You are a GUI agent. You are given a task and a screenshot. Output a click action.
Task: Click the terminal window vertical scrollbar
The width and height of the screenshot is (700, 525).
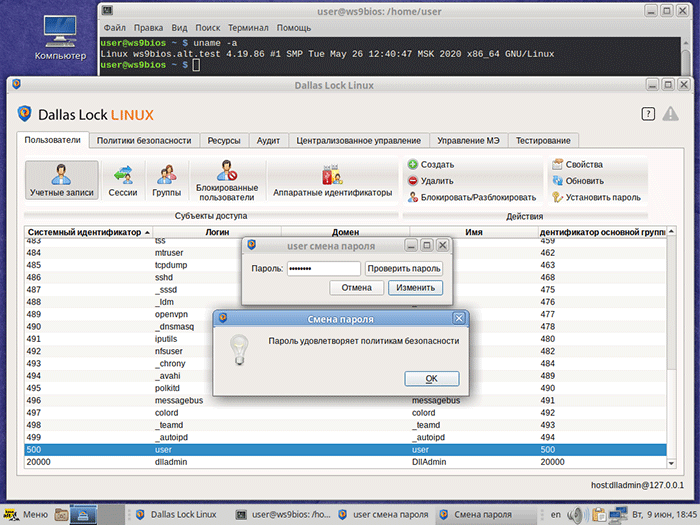pos(687,57)
